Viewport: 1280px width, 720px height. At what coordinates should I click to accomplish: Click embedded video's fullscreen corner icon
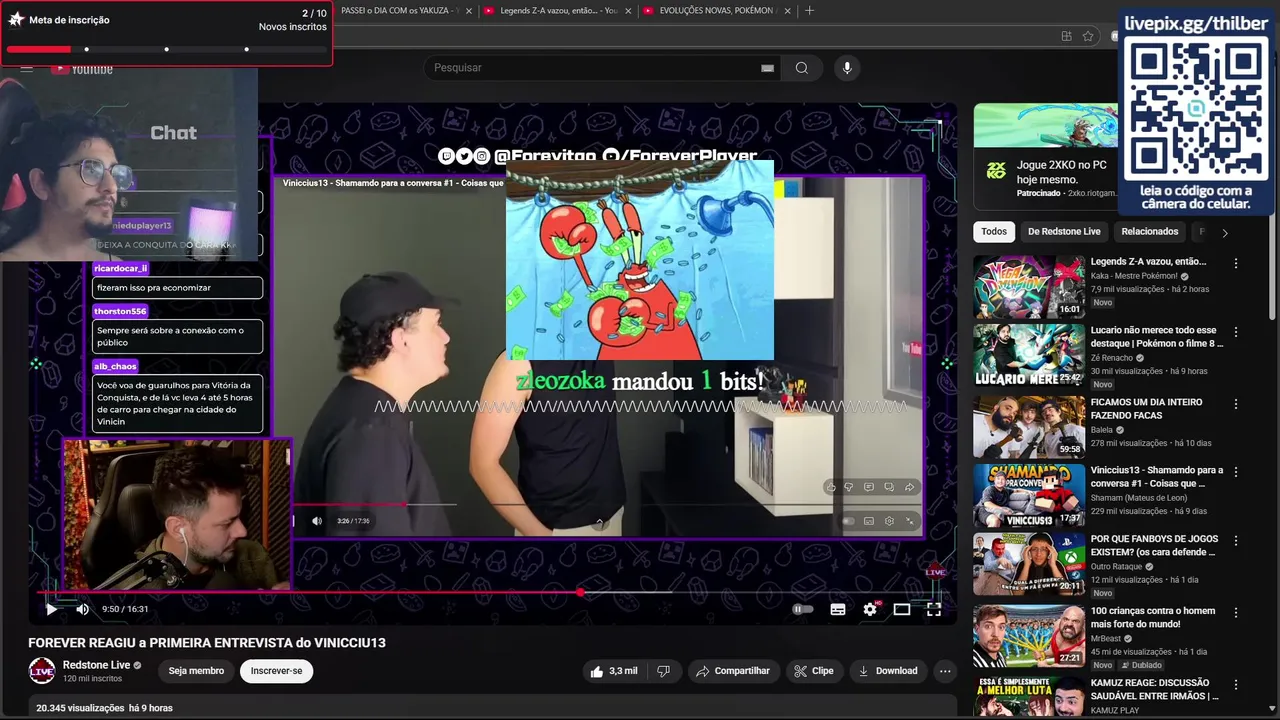(909, 521)
